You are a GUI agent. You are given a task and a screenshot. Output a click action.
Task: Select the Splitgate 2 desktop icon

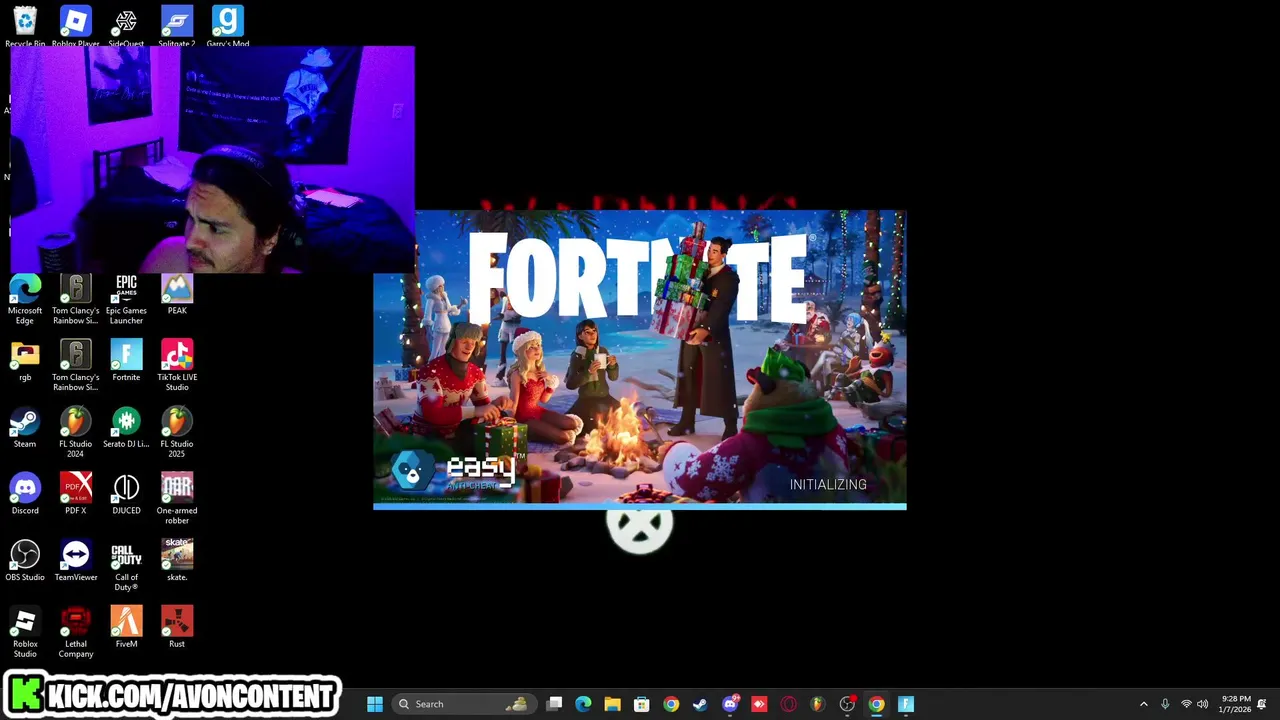click(177, 26)
